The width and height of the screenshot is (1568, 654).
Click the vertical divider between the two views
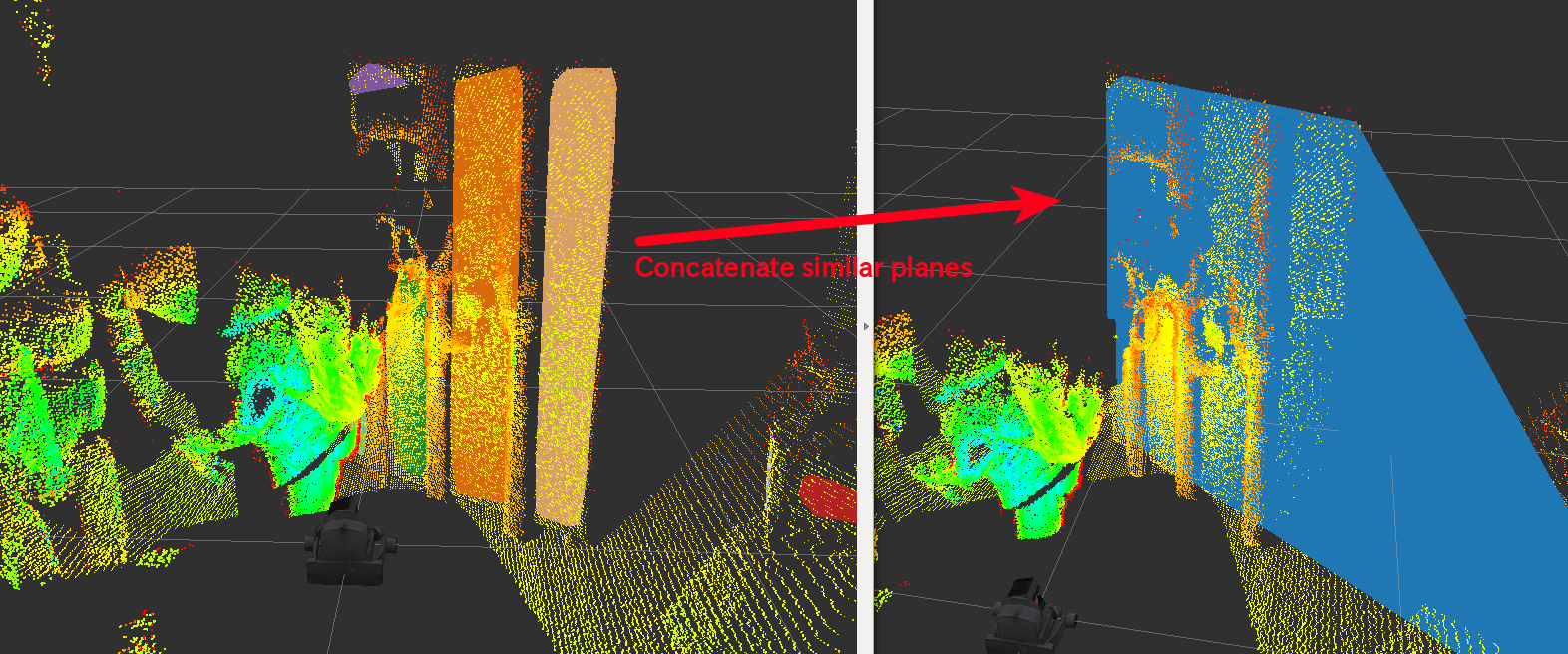tap(865, 327)
